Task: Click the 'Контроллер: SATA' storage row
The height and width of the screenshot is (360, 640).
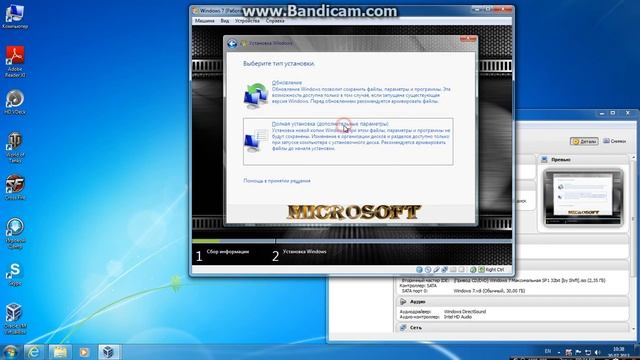Action: coord(418,286)
